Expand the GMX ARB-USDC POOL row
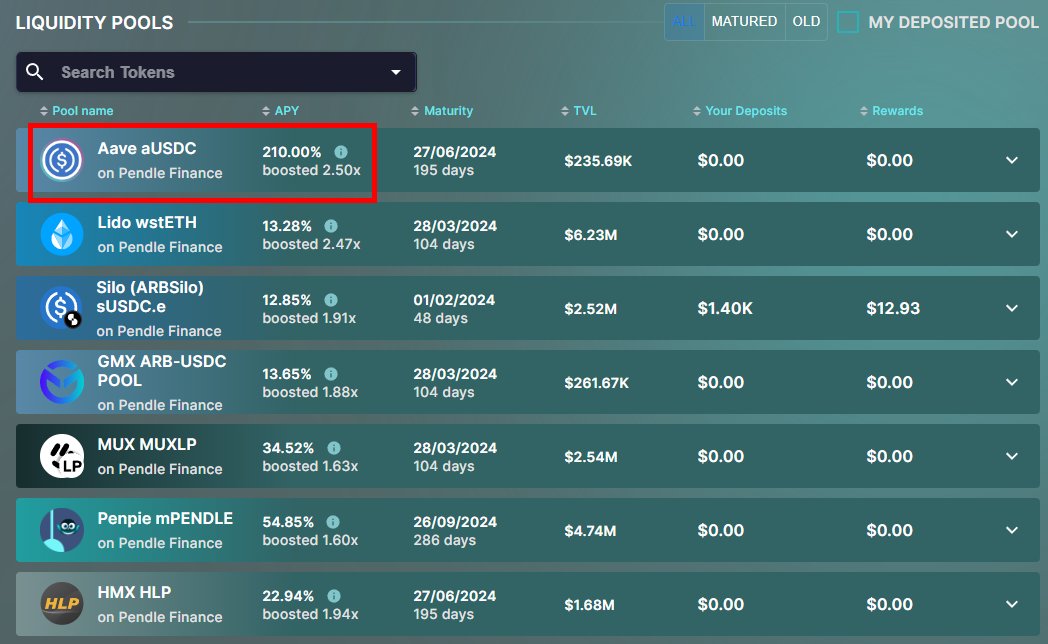1048x644 pixels. point(1012,382)
